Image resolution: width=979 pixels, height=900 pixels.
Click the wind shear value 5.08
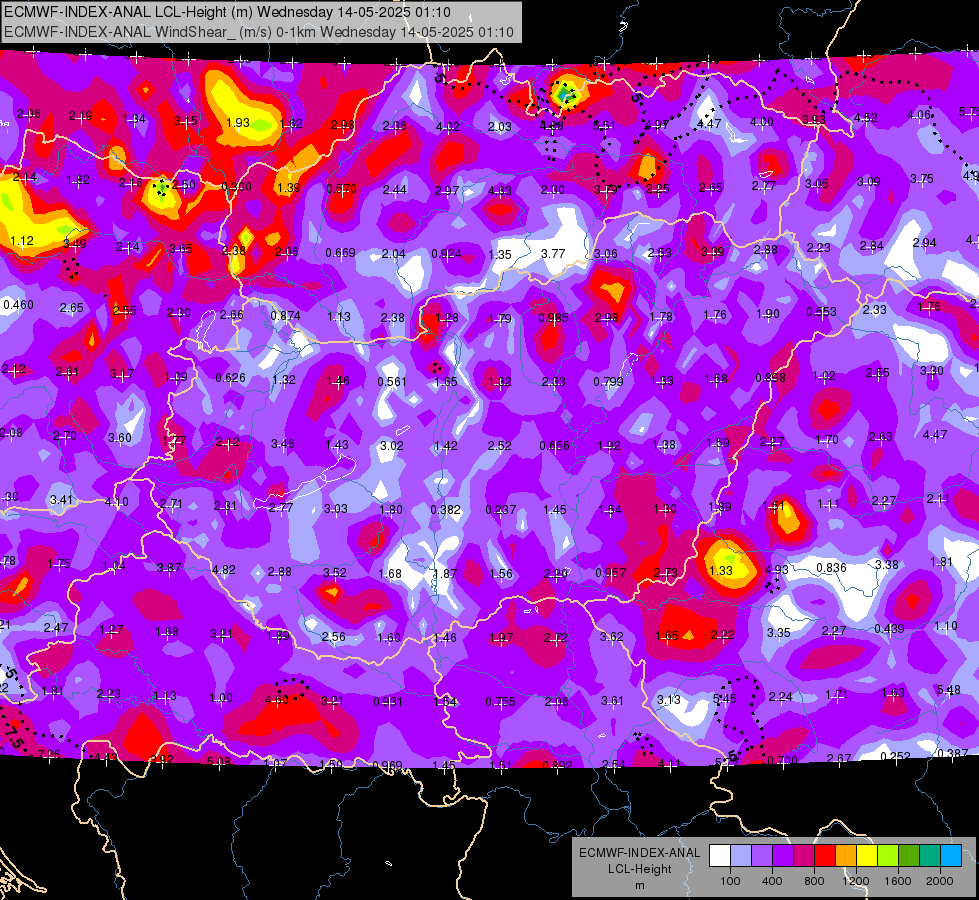(219, 761)
